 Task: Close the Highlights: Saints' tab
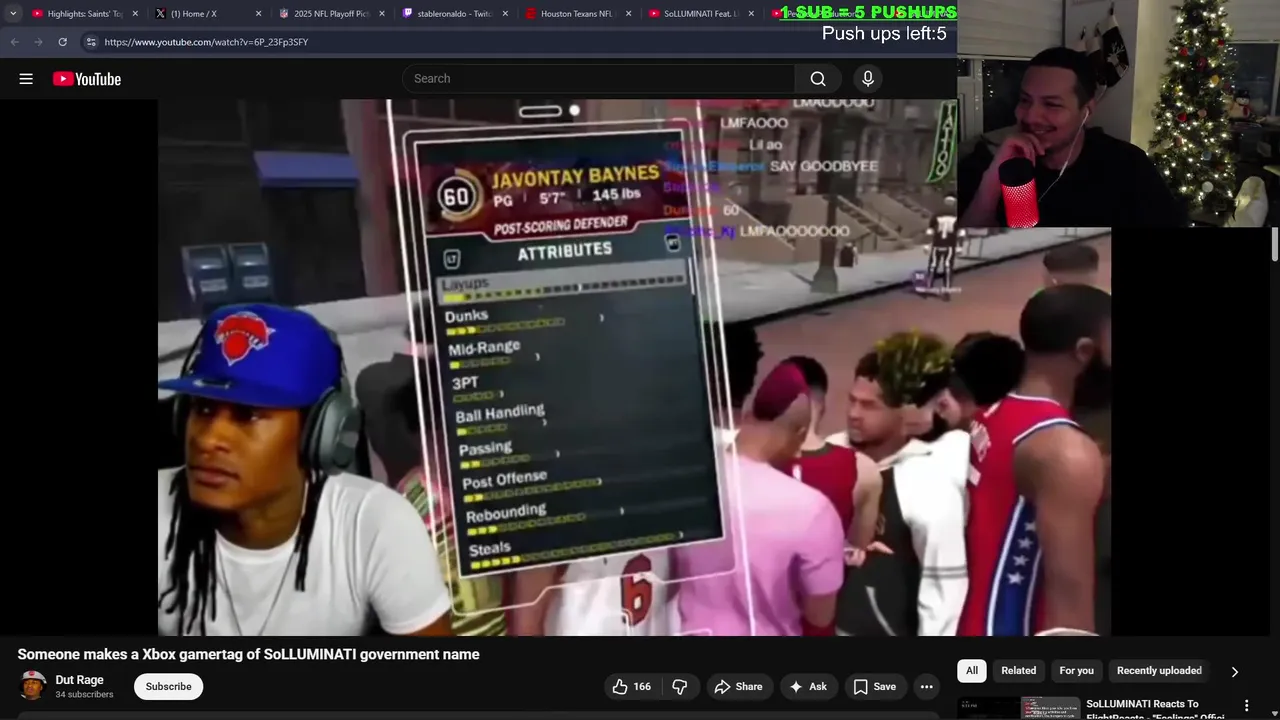(x=135, y=14)
